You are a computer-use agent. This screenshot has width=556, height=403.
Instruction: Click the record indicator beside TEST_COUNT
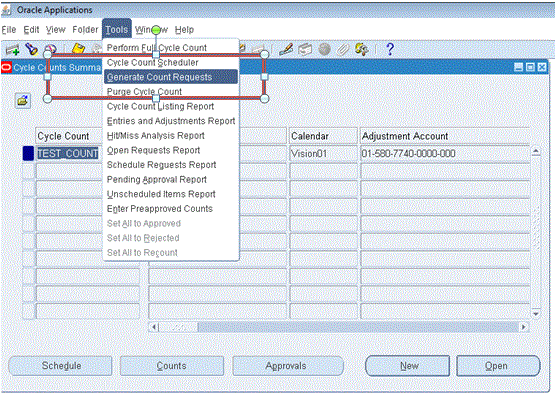[x=28, y=153]
